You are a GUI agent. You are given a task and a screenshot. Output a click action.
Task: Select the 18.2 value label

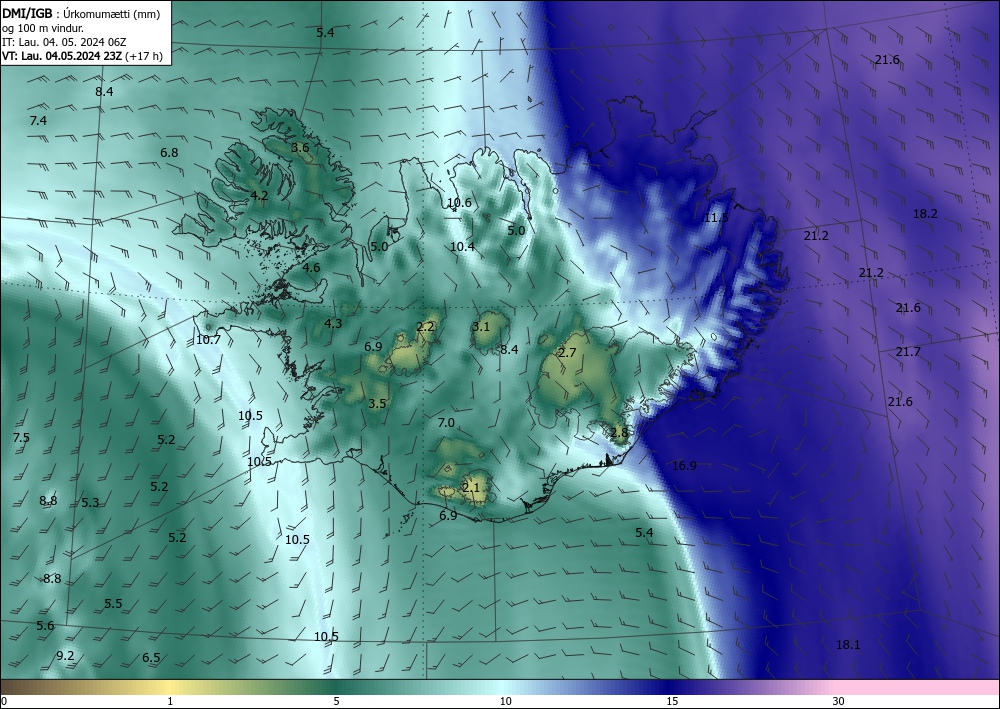click(925, 214)
